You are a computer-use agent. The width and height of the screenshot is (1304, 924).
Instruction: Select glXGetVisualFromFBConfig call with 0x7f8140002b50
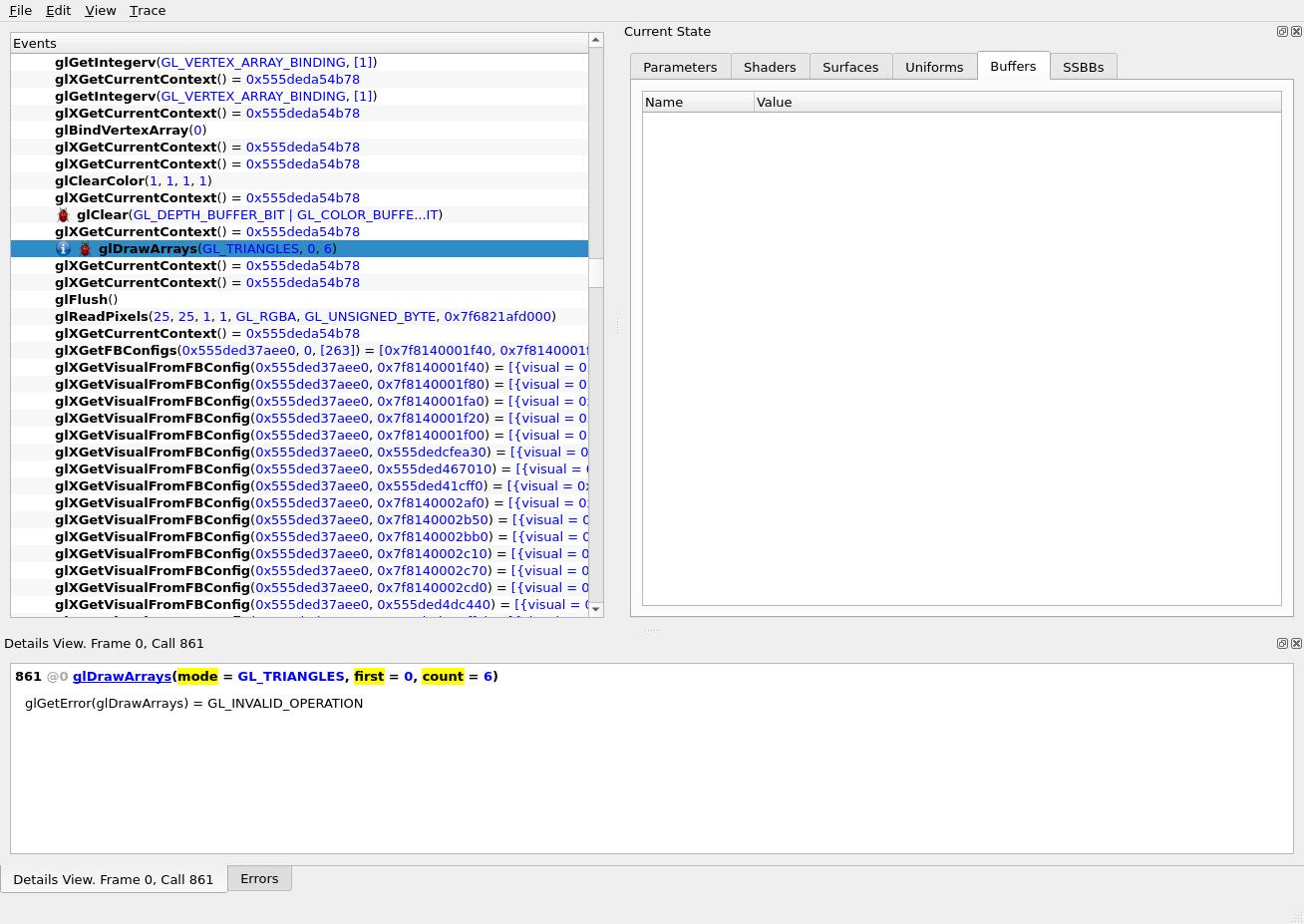coord(299,519)
